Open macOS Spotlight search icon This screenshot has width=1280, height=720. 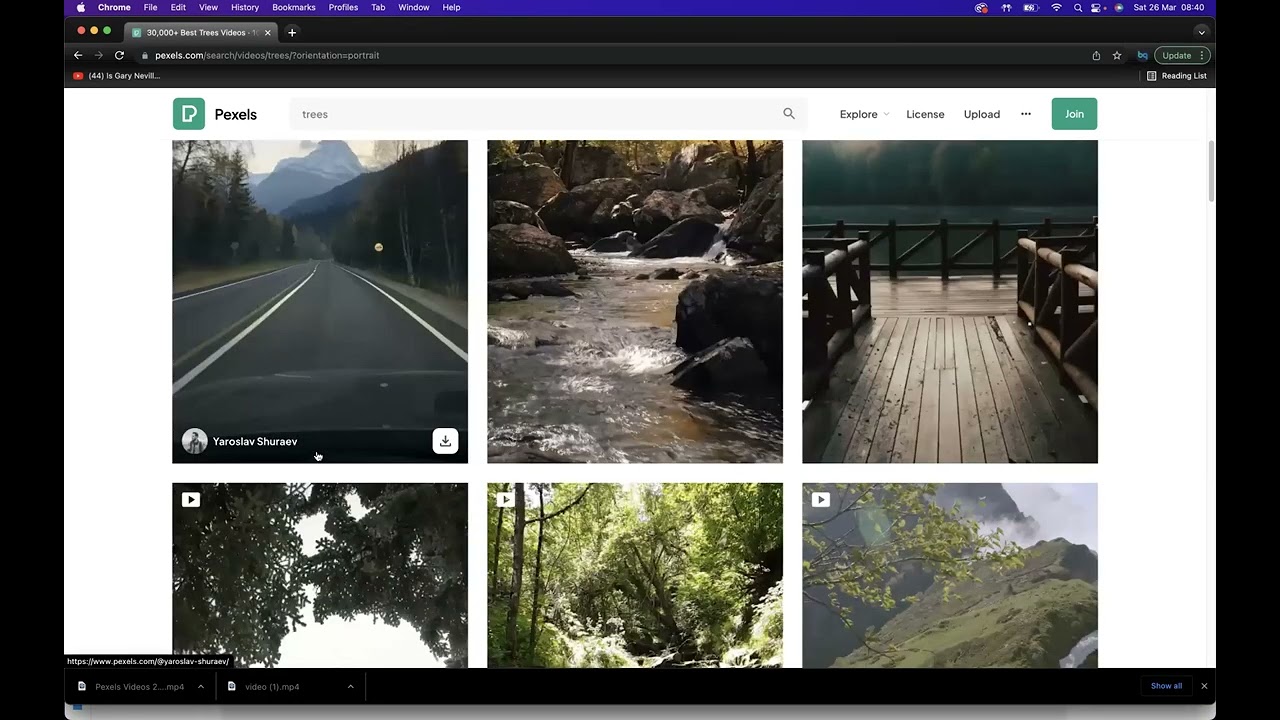click(x=1077, y=7)
